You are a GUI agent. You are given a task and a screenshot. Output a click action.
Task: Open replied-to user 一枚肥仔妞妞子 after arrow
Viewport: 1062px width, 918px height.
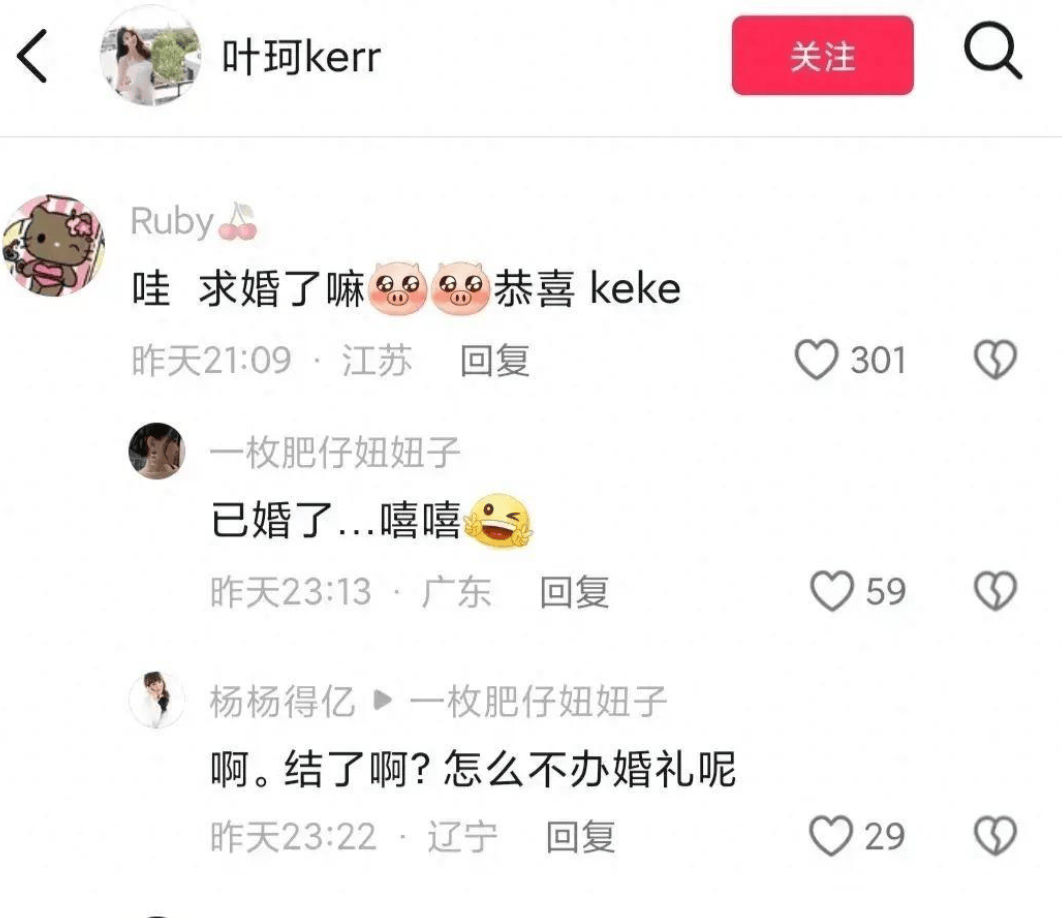click(x=538, y=701)
